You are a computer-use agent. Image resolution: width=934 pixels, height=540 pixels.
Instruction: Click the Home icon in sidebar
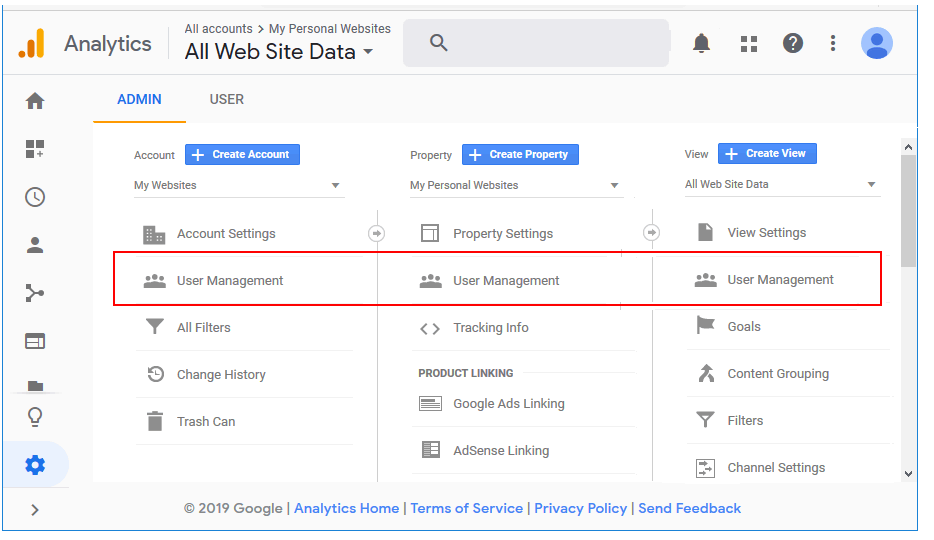pos(35,101)
